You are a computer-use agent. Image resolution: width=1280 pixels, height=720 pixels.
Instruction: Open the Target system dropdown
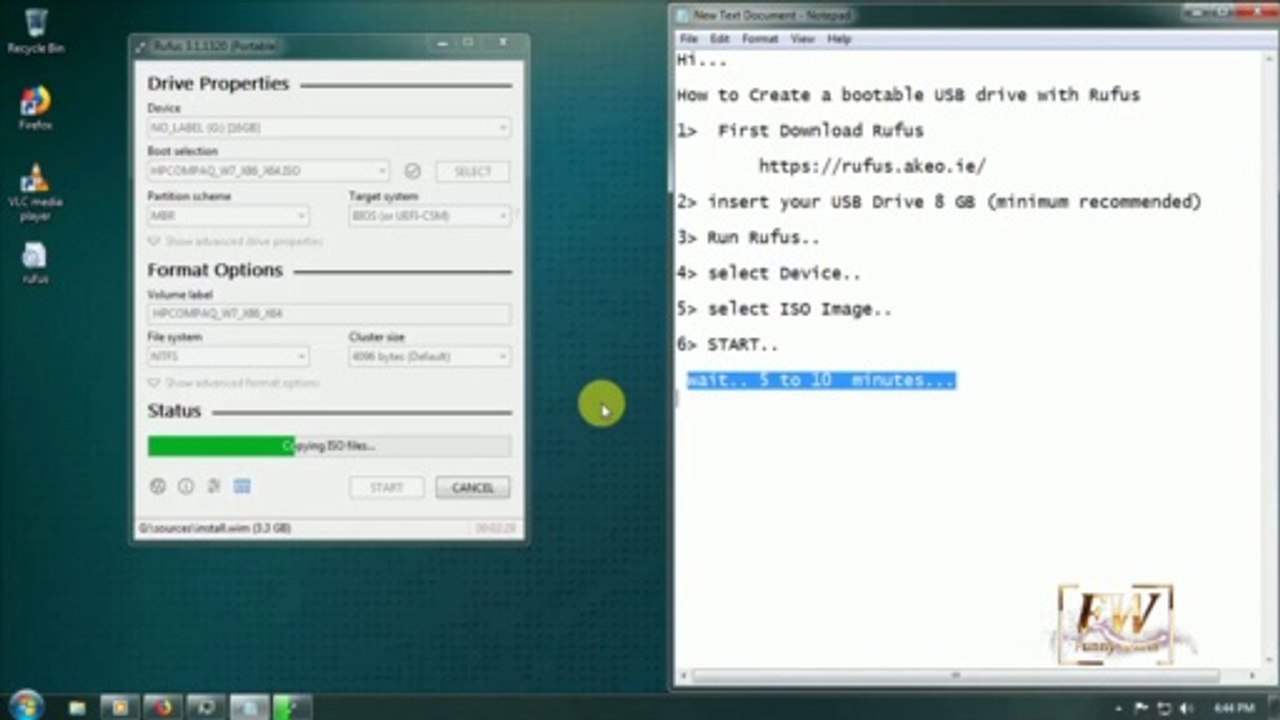click(x=430, y=216)
